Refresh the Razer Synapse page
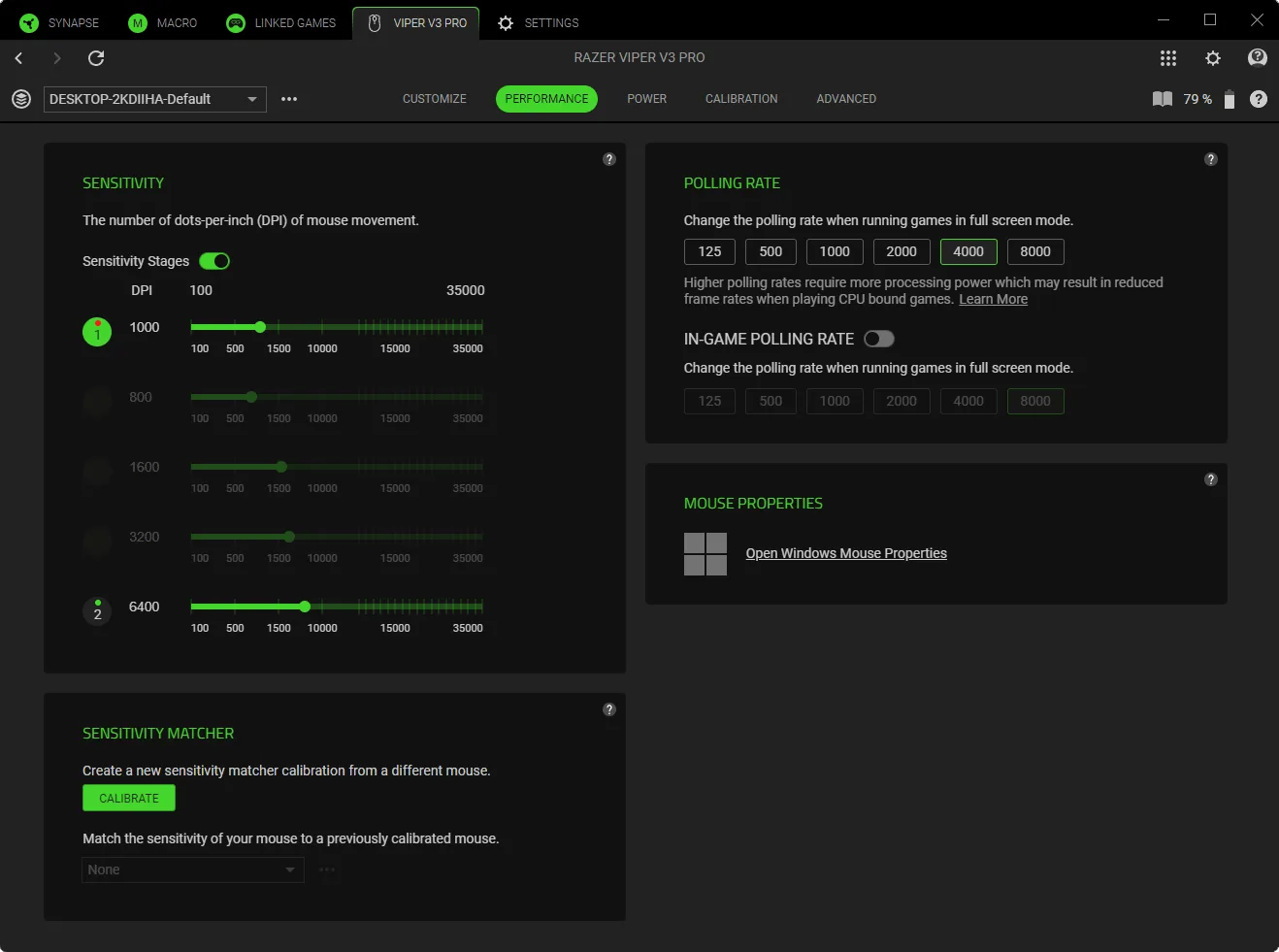 (x=96, y=58)
